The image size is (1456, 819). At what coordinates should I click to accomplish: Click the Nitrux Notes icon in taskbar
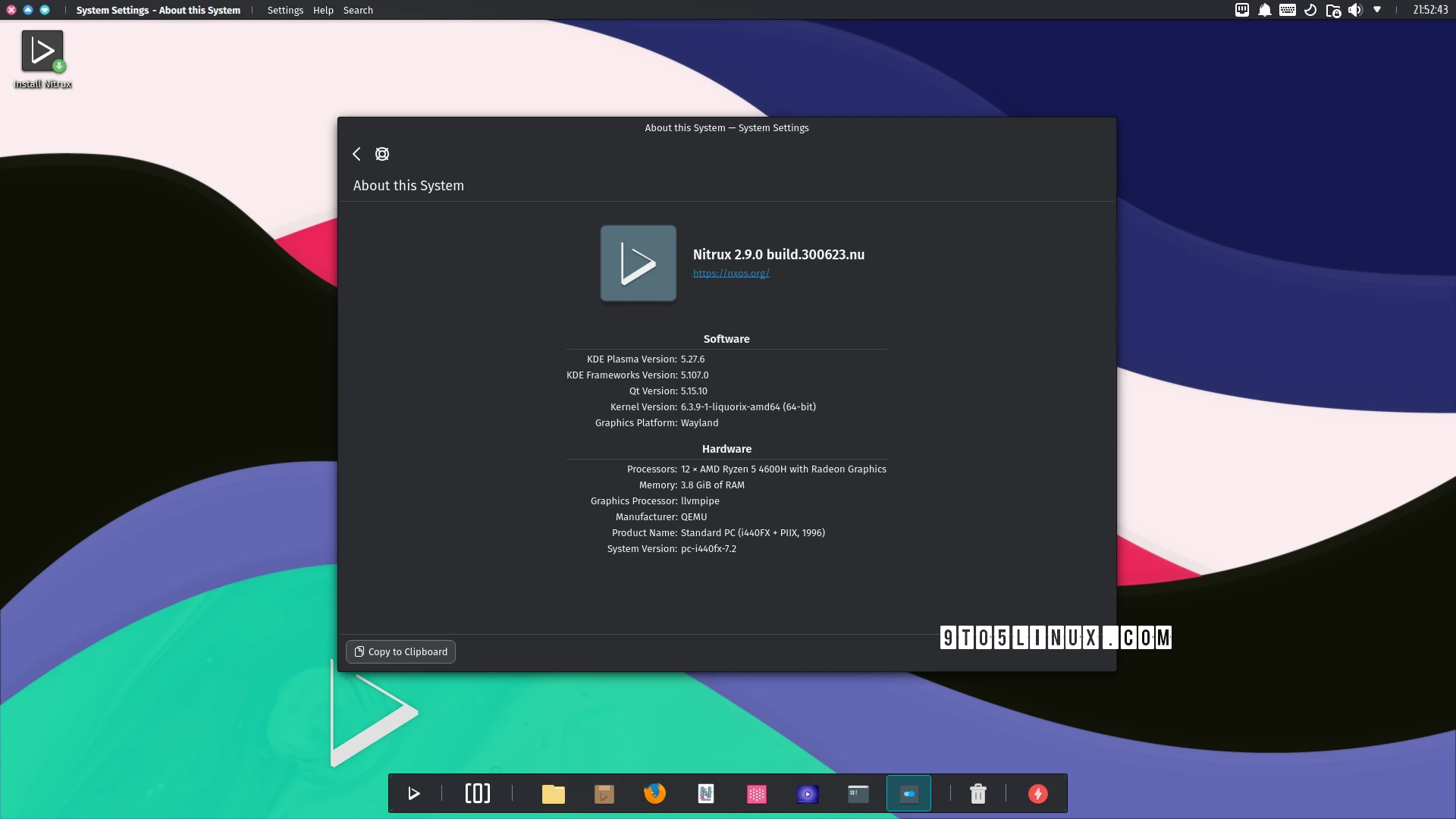click(705, 793)
